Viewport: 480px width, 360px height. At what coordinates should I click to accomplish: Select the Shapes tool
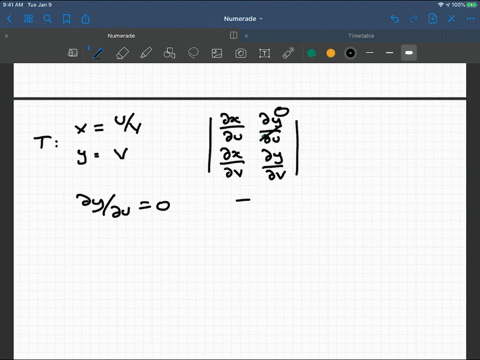169,53
